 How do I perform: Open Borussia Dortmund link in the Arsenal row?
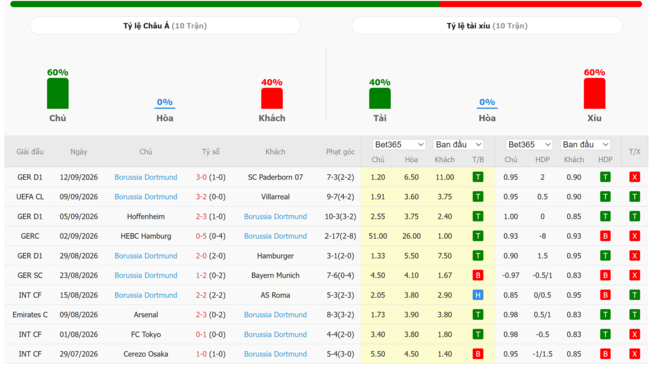(275, 315)
